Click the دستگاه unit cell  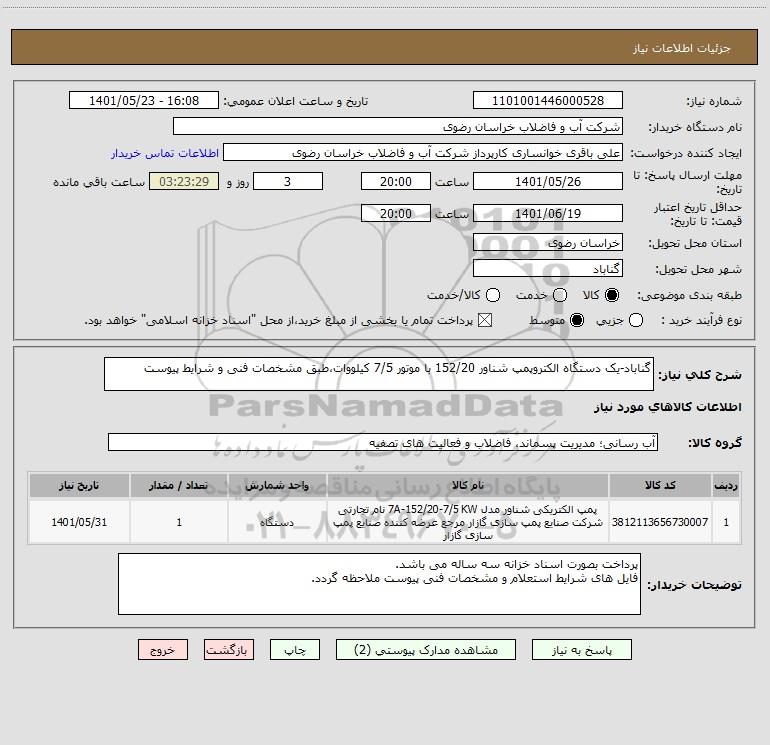point(277,522)
